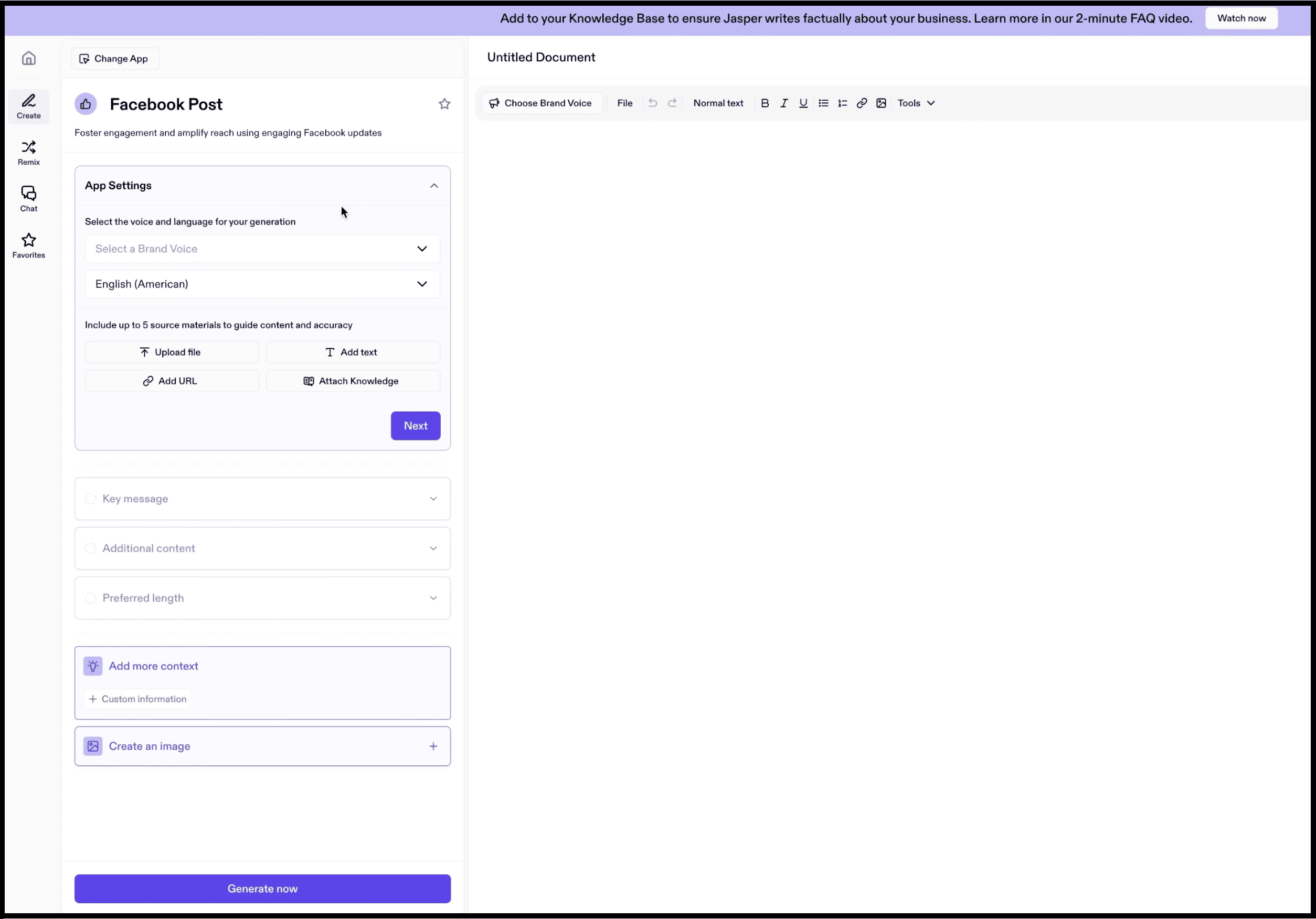The image size is (1316, 919).
Task: Click the Watch now button
Action: (x=1241, y=18)
